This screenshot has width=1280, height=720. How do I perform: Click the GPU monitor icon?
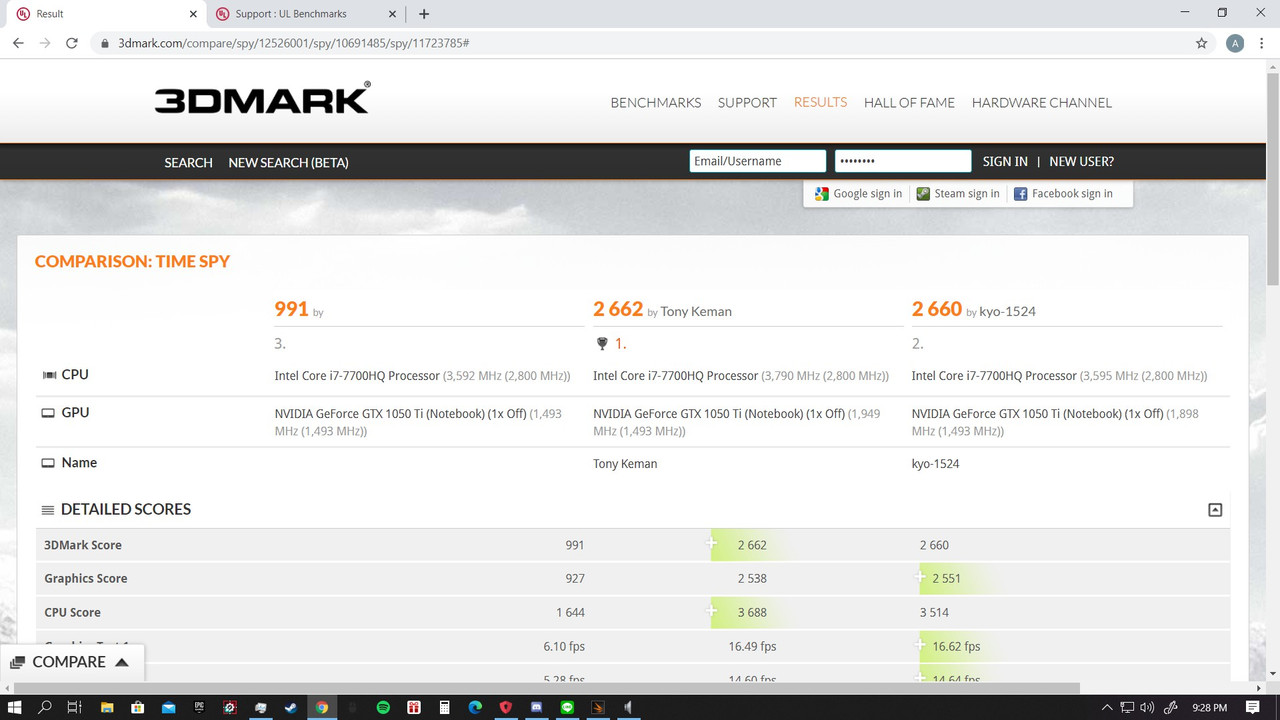pos(48,413)
